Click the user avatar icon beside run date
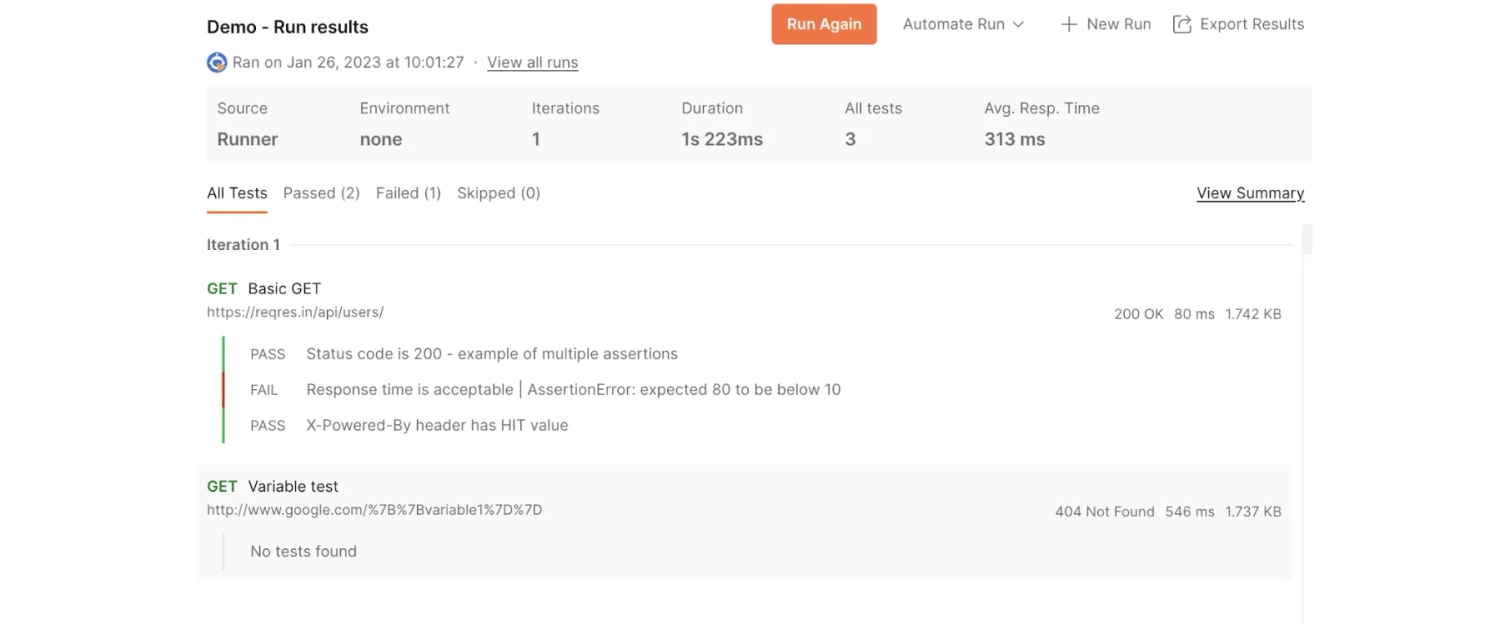1500x625 pixels. pos(217,62)
